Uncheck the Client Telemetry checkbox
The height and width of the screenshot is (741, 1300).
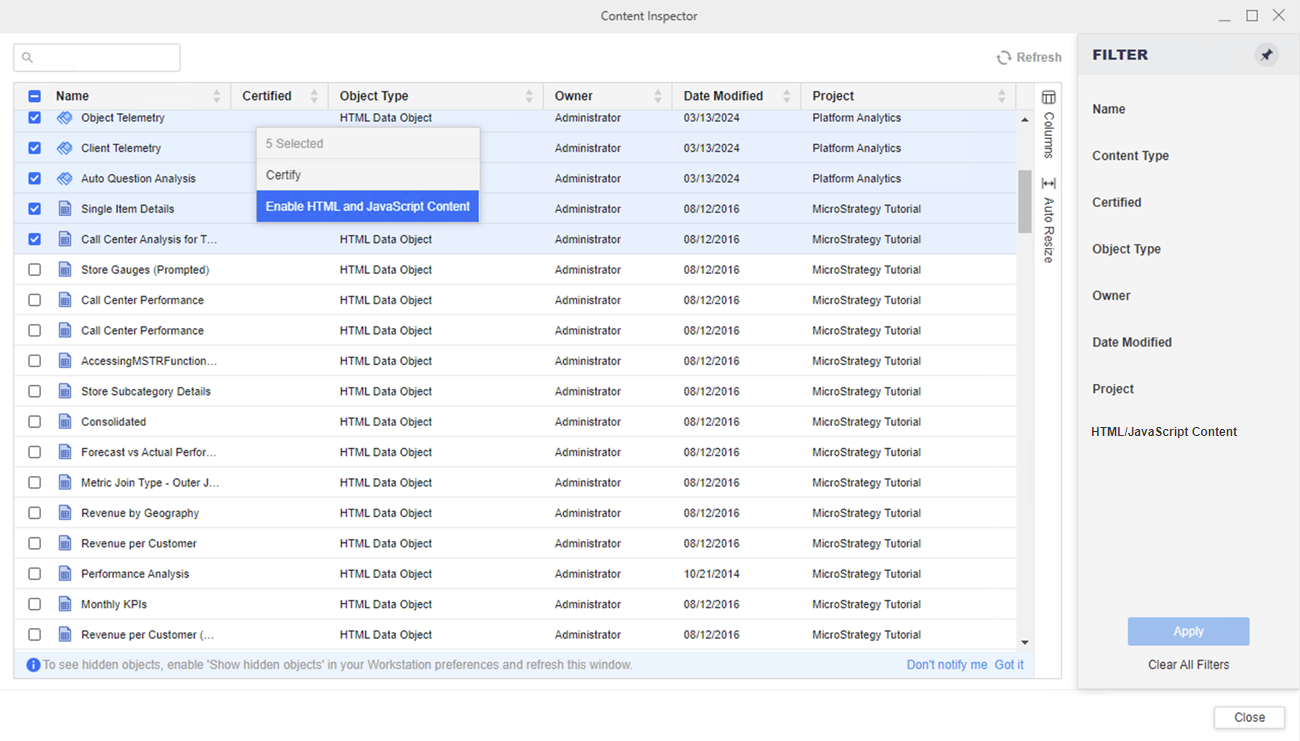click(x=35, y=148)
